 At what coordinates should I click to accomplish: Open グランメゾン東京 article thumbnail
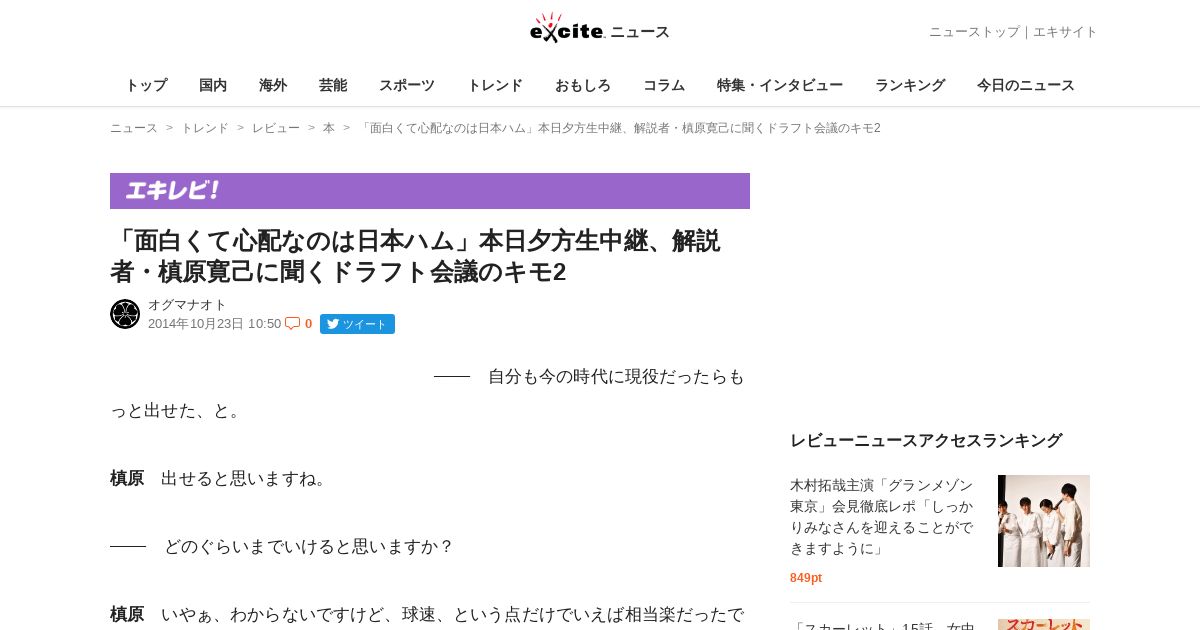point(1044,521)
